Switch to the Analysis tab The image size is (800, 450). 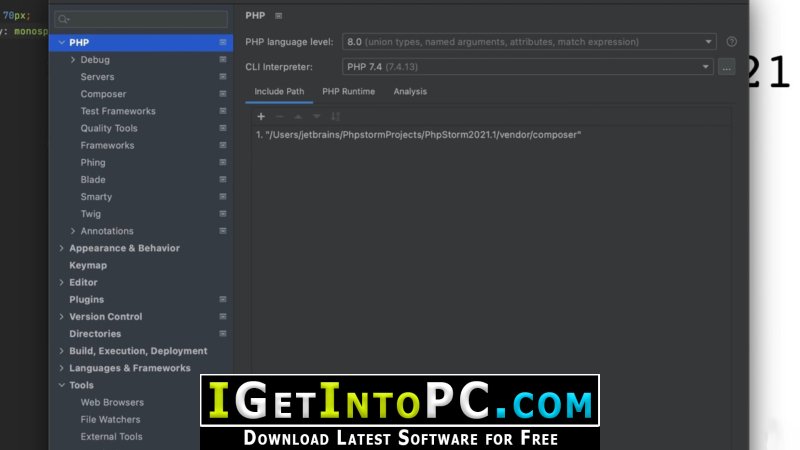(410, 92)
